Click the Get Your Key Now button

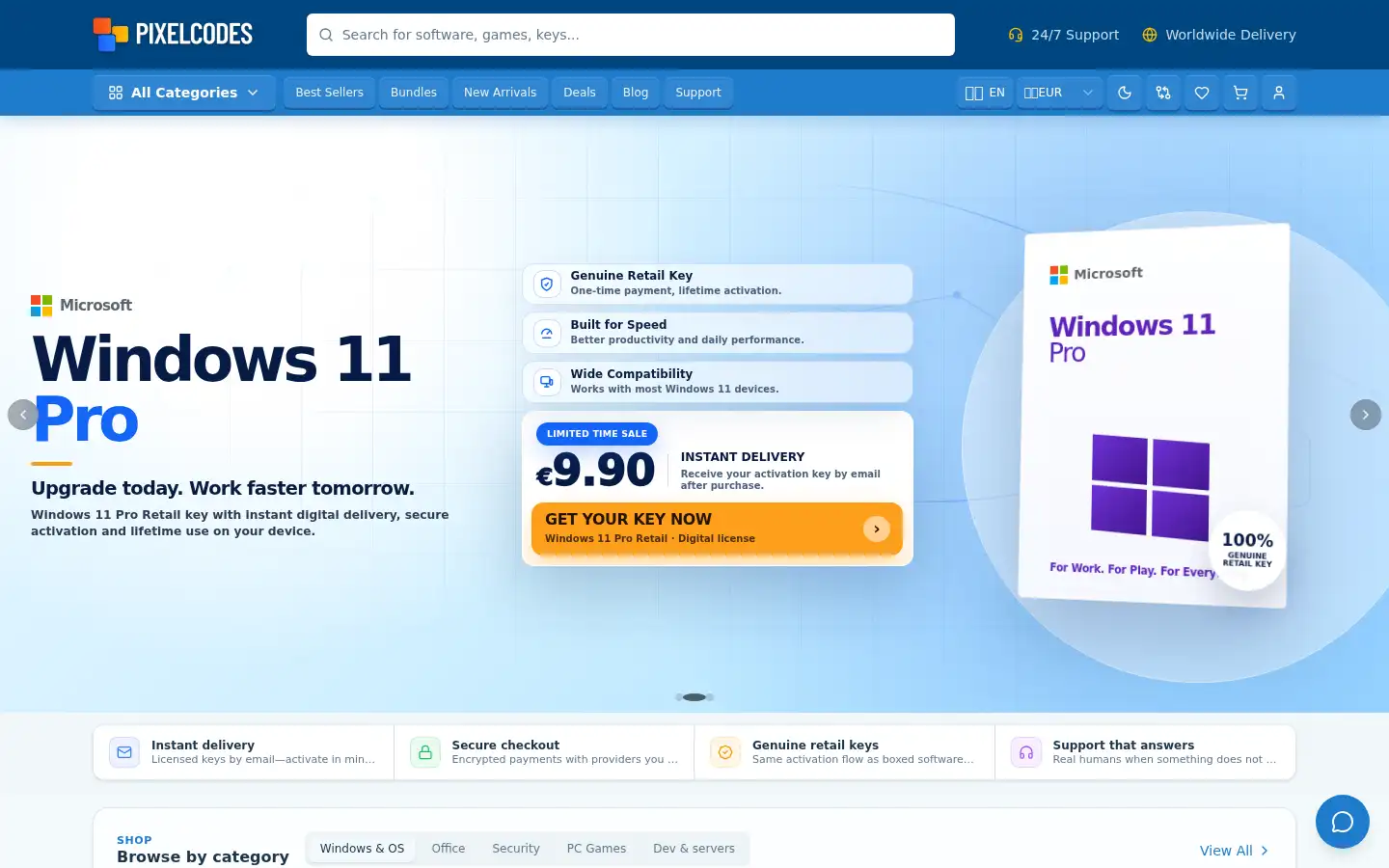[717, 529]
